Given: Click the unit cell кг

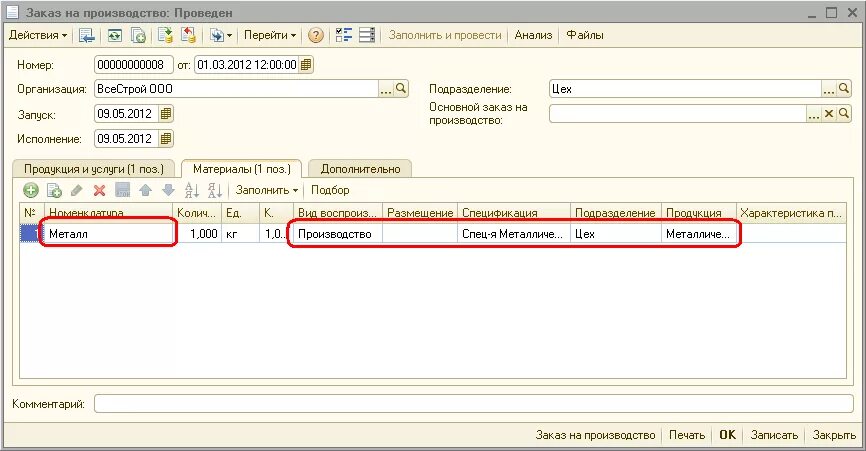Looking at the screenshot, I should click(x=241, y=234).
